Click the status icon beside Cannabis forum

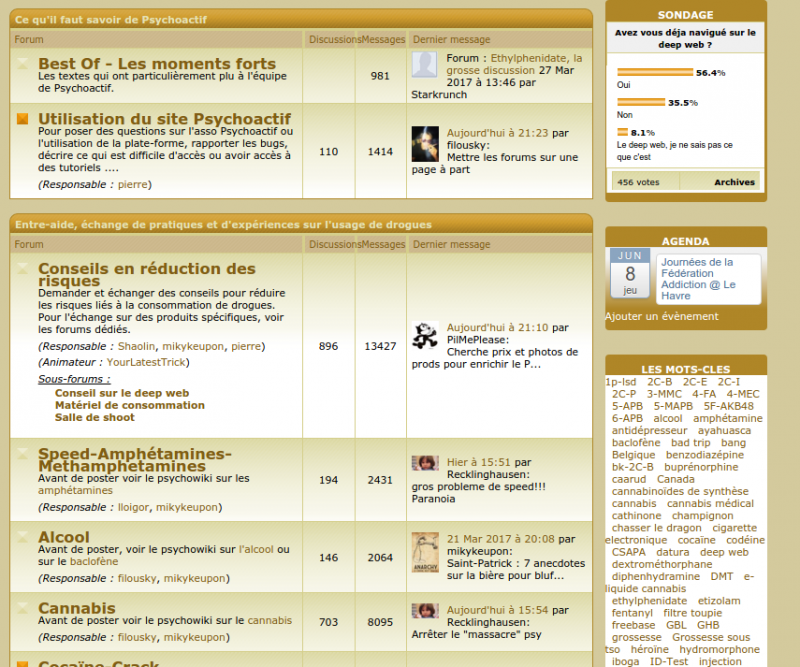23,609
